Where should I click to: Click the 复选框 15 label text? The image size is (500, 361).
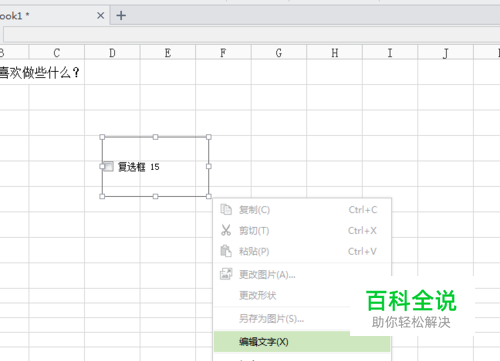tap(139, 167)
